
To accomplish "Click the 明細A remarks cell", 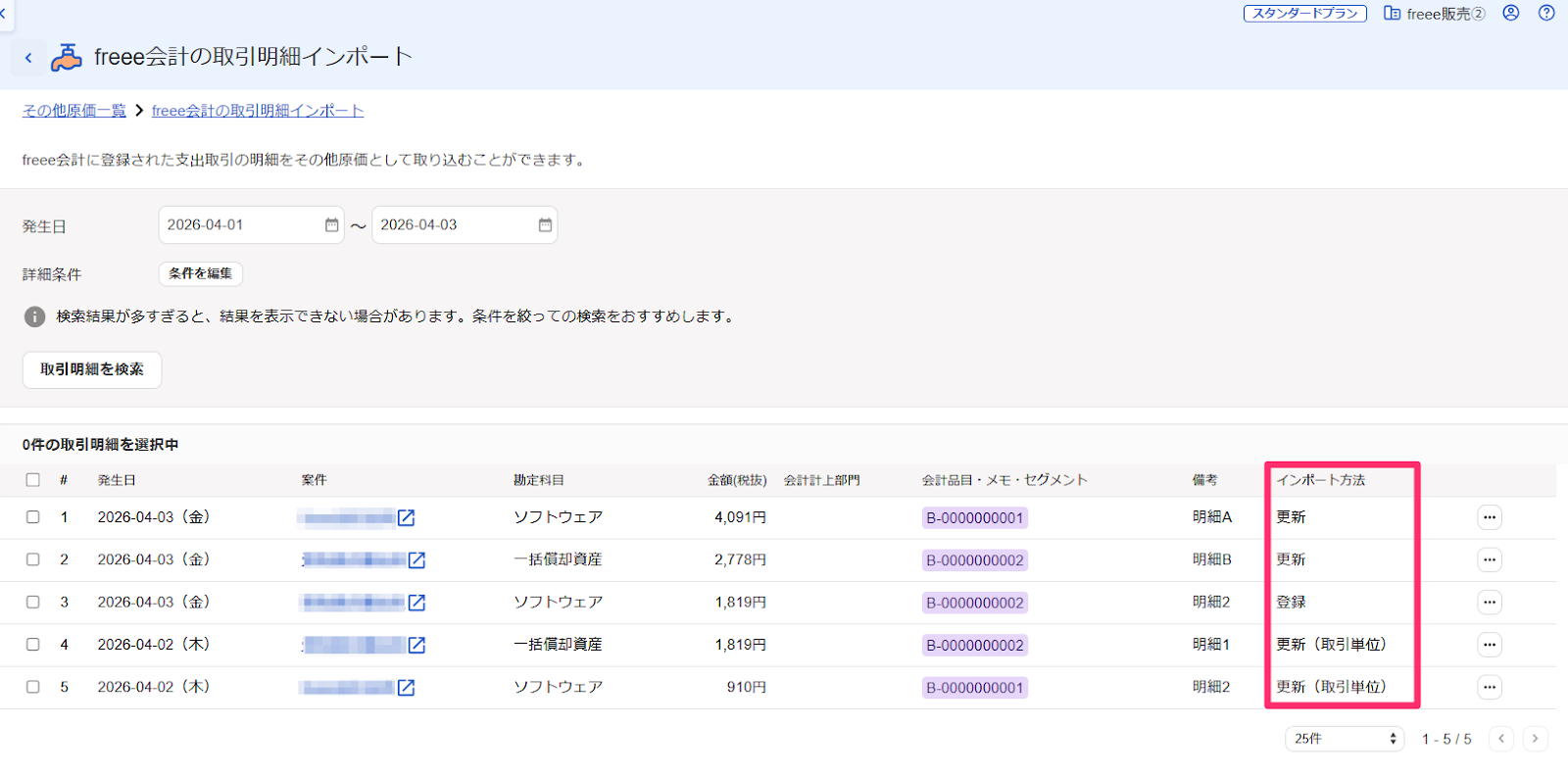I will (x=1212, y=517).
